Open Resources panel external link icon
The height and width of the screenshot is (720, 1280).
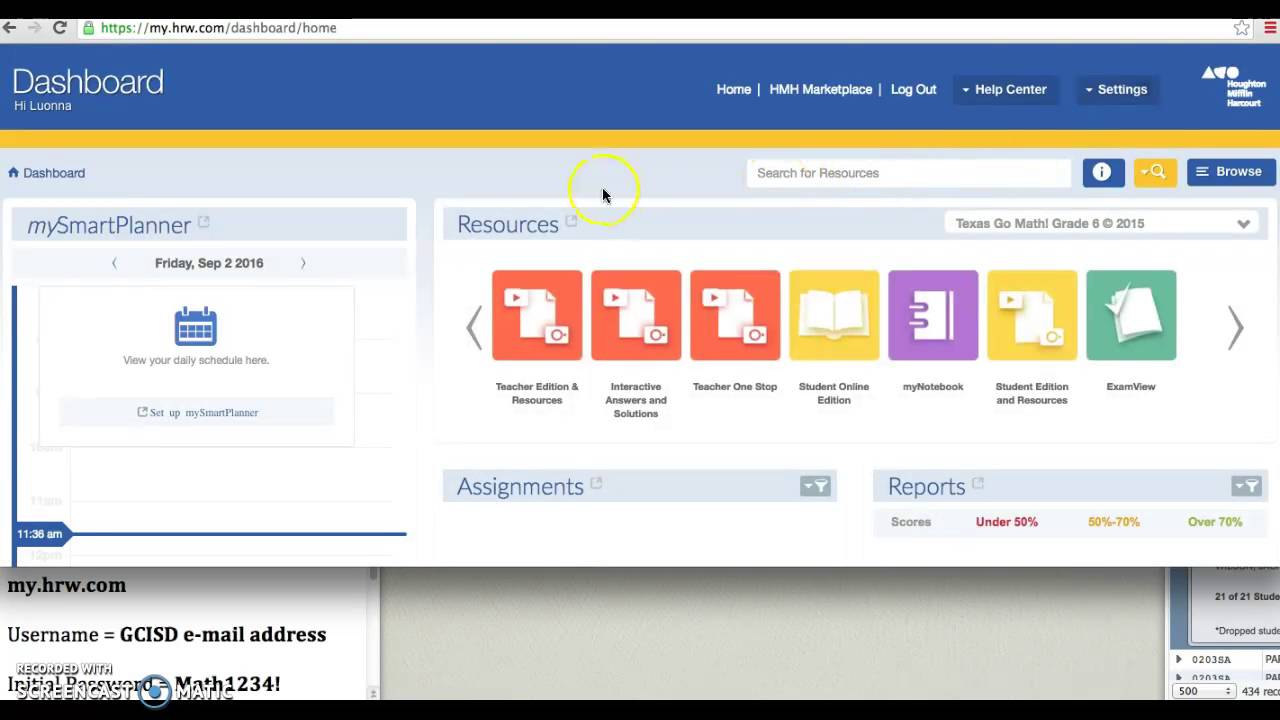click(571, 221)
